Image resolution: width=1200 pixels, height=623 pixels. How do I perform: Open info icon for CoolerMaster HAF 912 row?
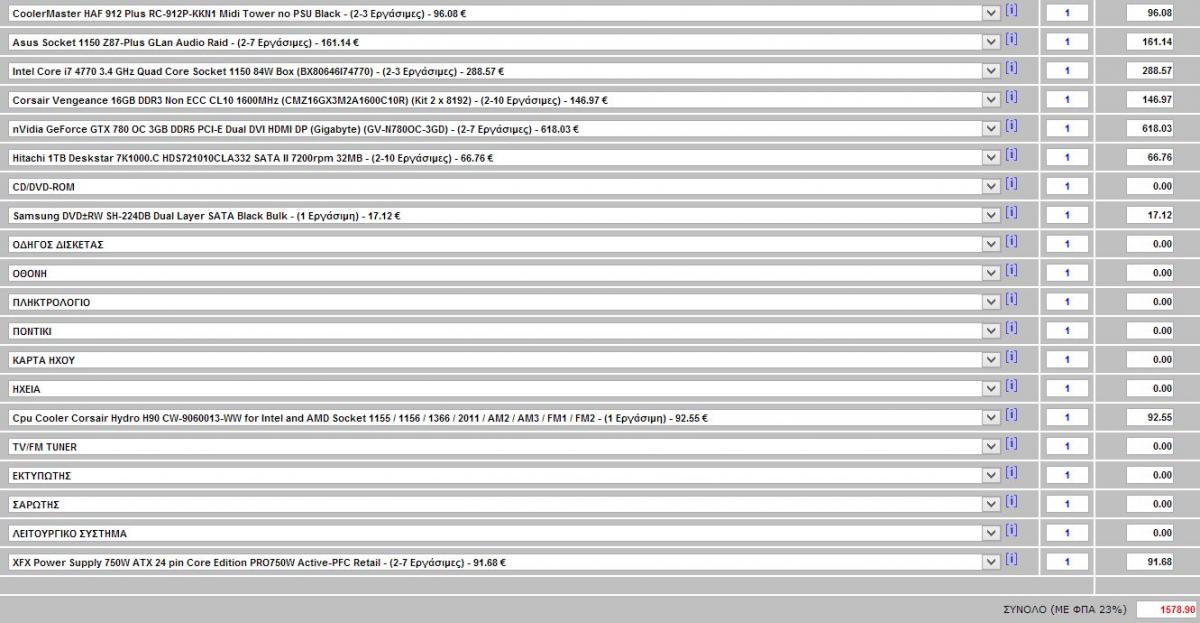1011,11
